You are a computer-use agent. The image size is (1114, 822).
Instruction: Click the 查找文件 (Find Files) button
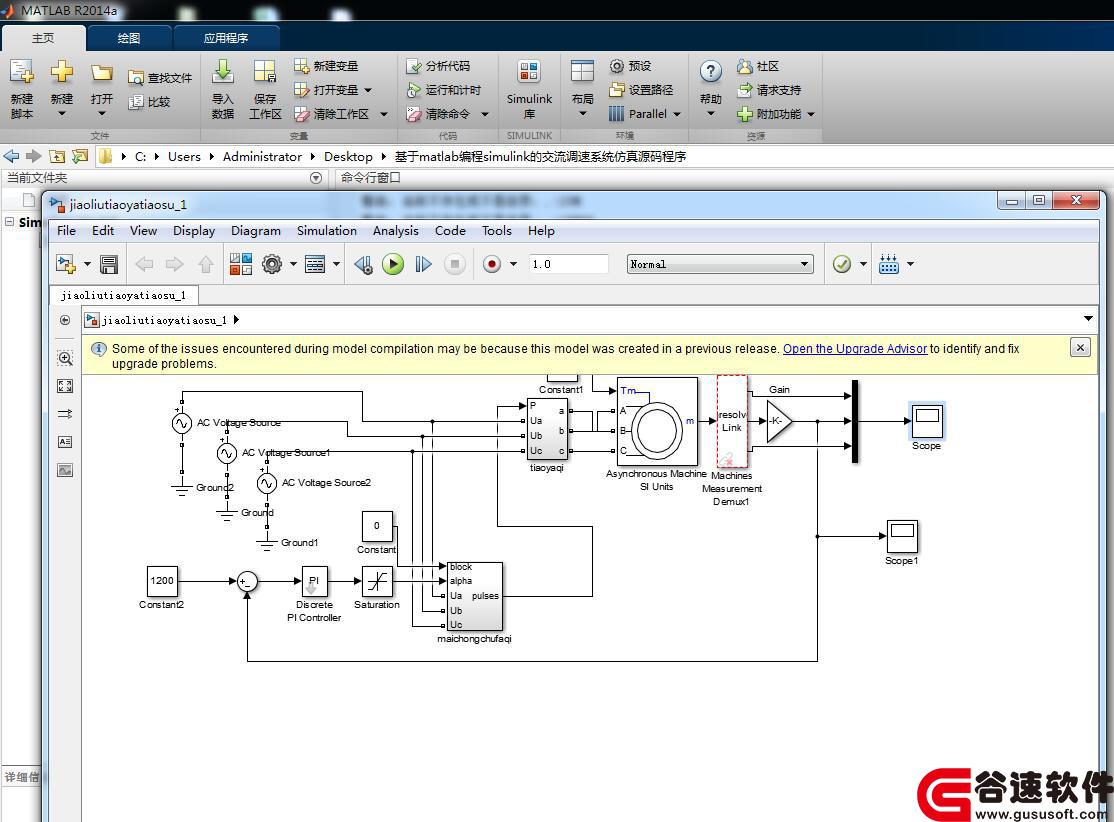pyautogui.click(x=160, y=77)
